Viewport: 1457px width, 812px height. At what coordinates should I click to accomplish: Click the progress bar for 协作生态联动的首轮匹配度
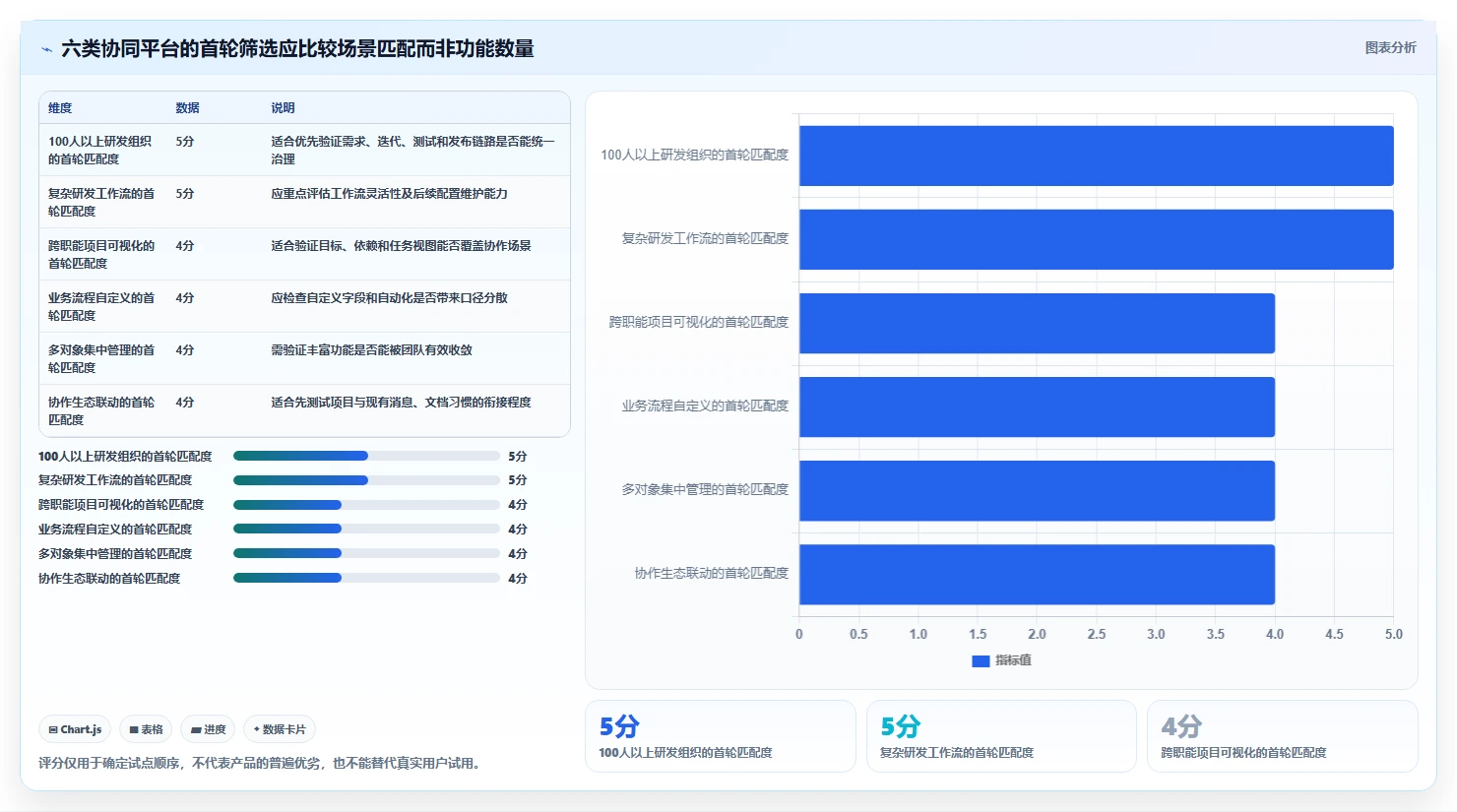tap(366, 579)
